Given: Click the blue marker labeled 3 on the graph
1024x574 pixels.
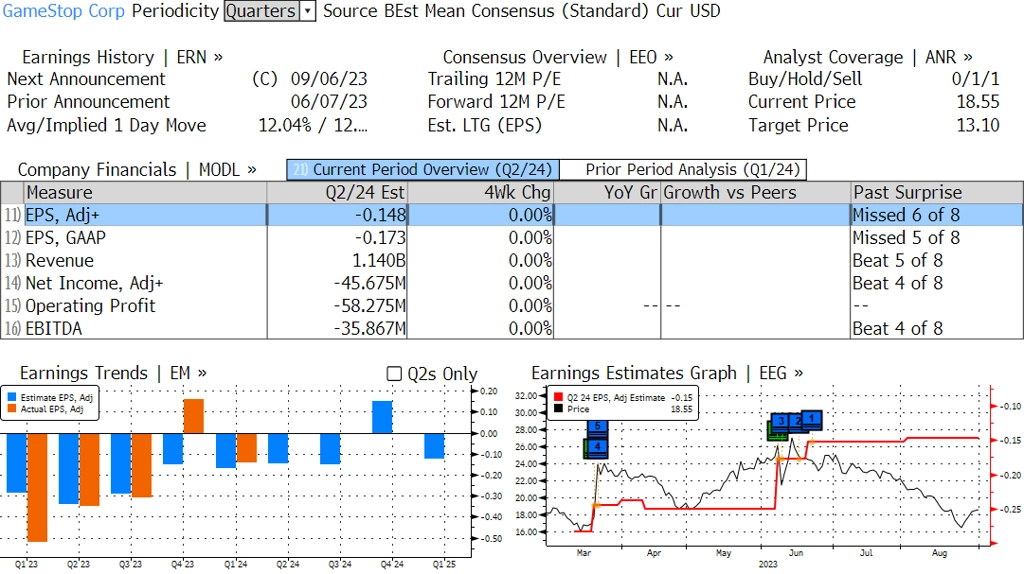Looking at the screenshot, I should pyautogui.click(x=779, y=423).
